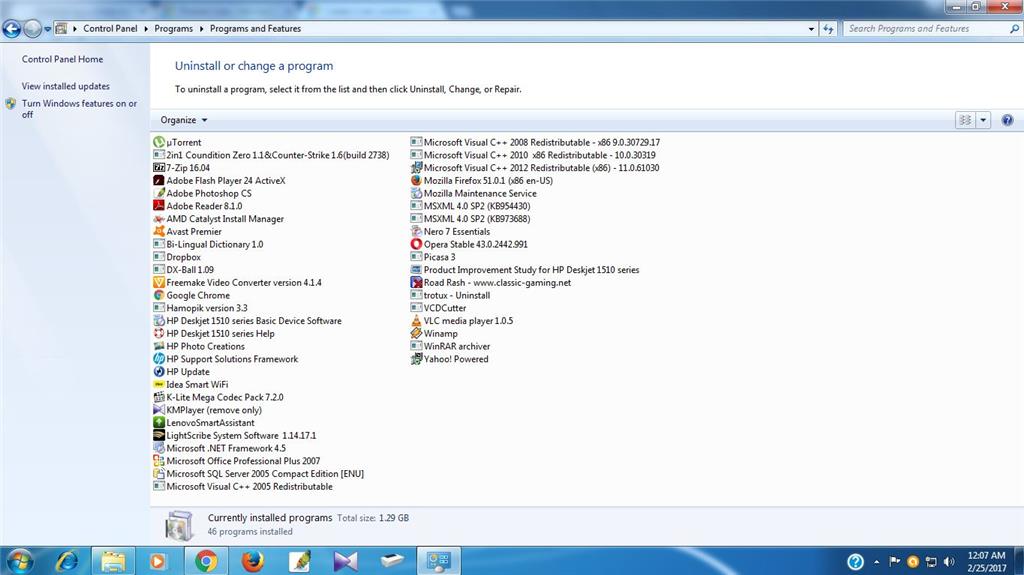Click the Adobe Flash Player 24 ActiveX icon

(x=159, y=180)
